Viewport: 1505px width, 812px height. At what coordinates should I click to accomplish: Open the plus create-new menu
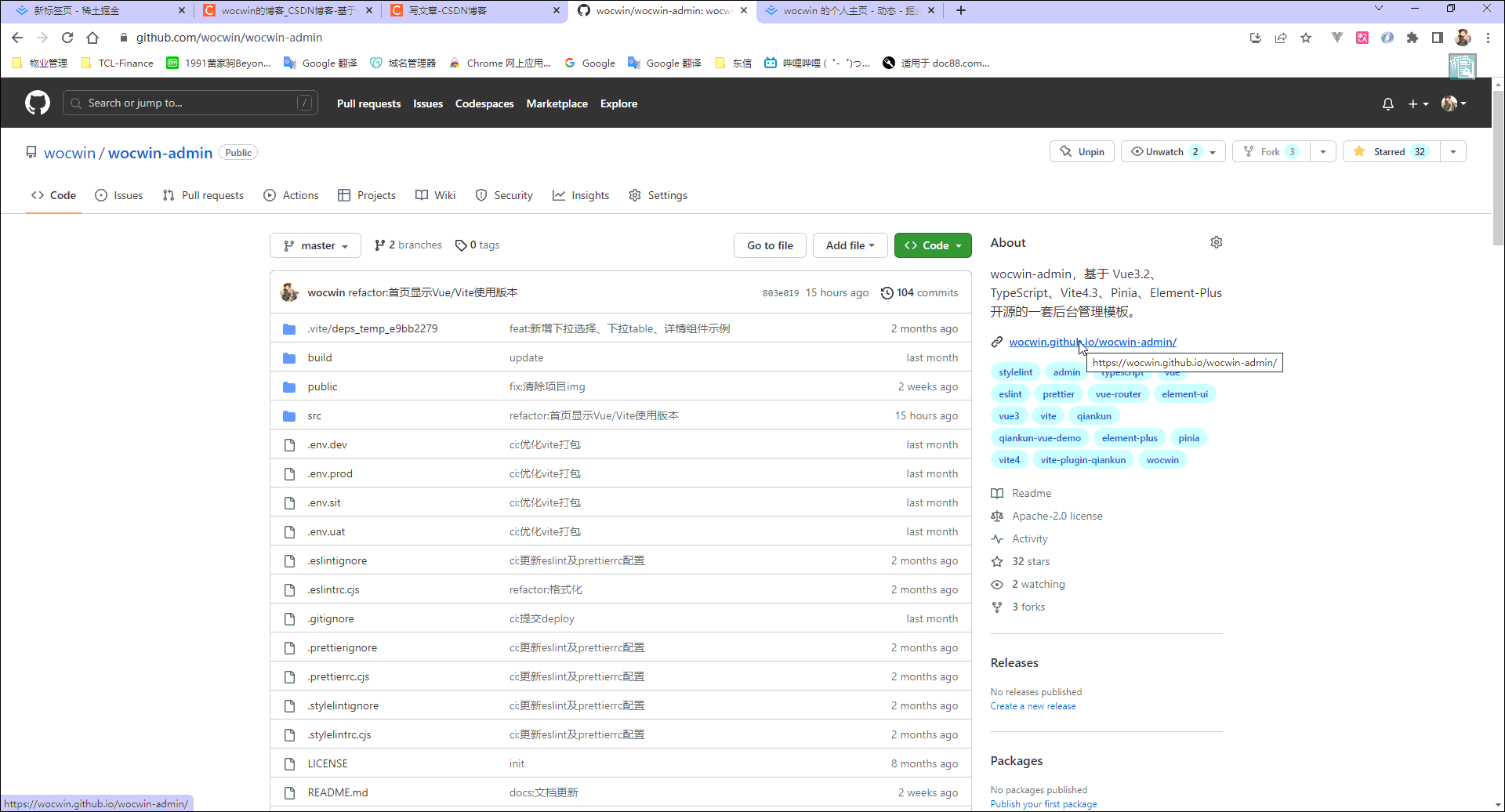(1418, 103)
